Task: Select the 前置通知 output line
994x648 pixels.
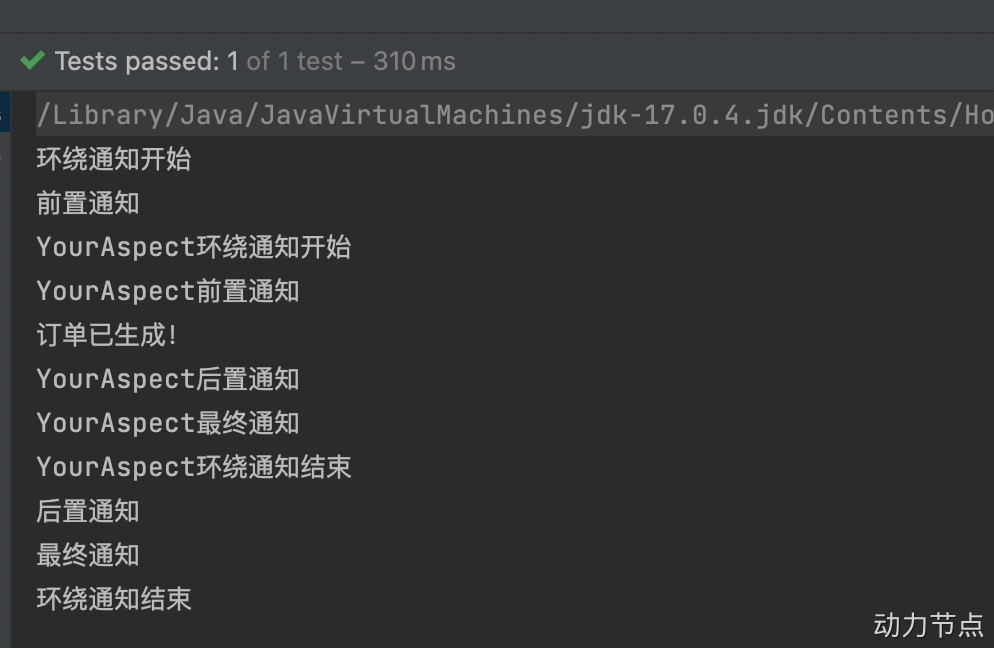Action: 88,203
